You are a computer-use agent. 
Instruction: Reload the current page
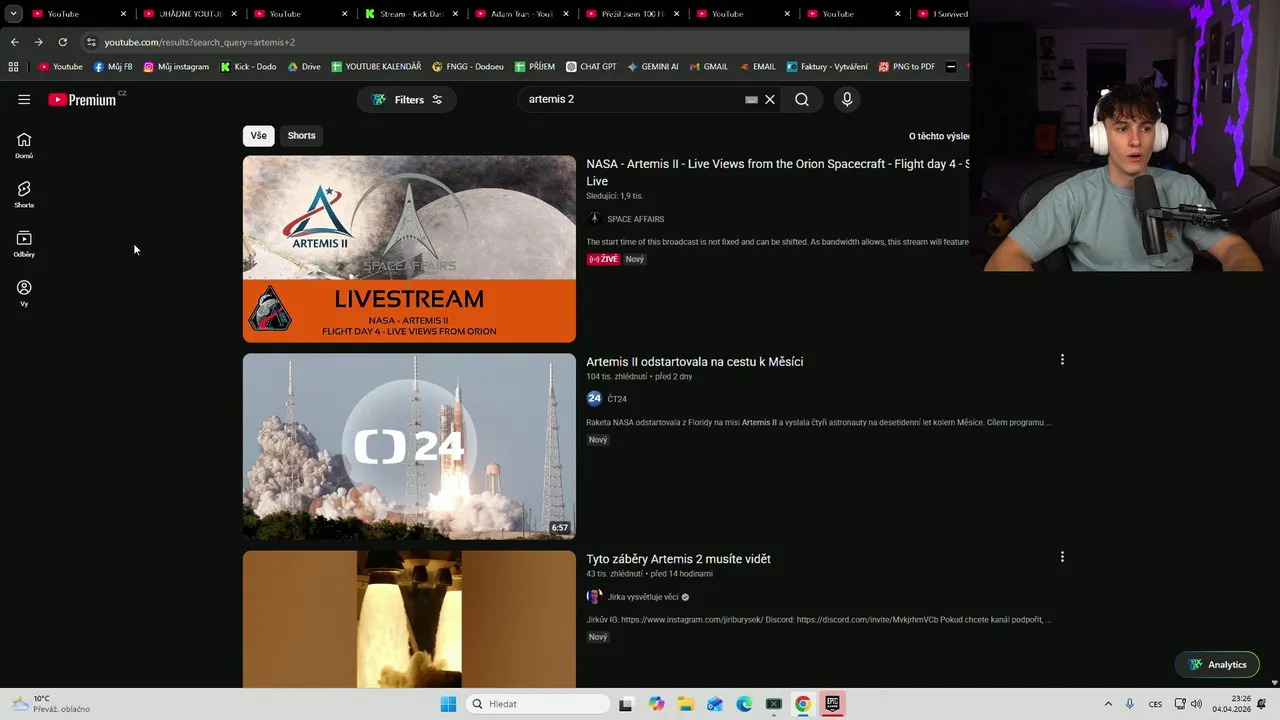(x=62, y=42)
